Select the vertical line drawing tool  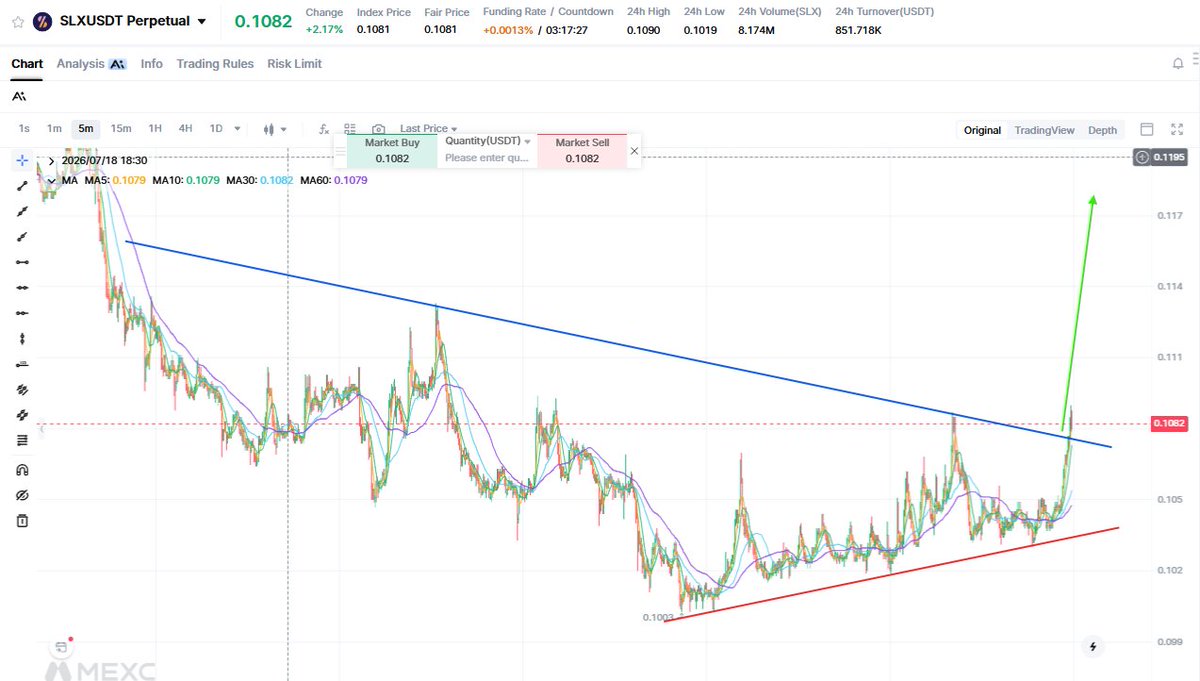(x=22, y=338)
